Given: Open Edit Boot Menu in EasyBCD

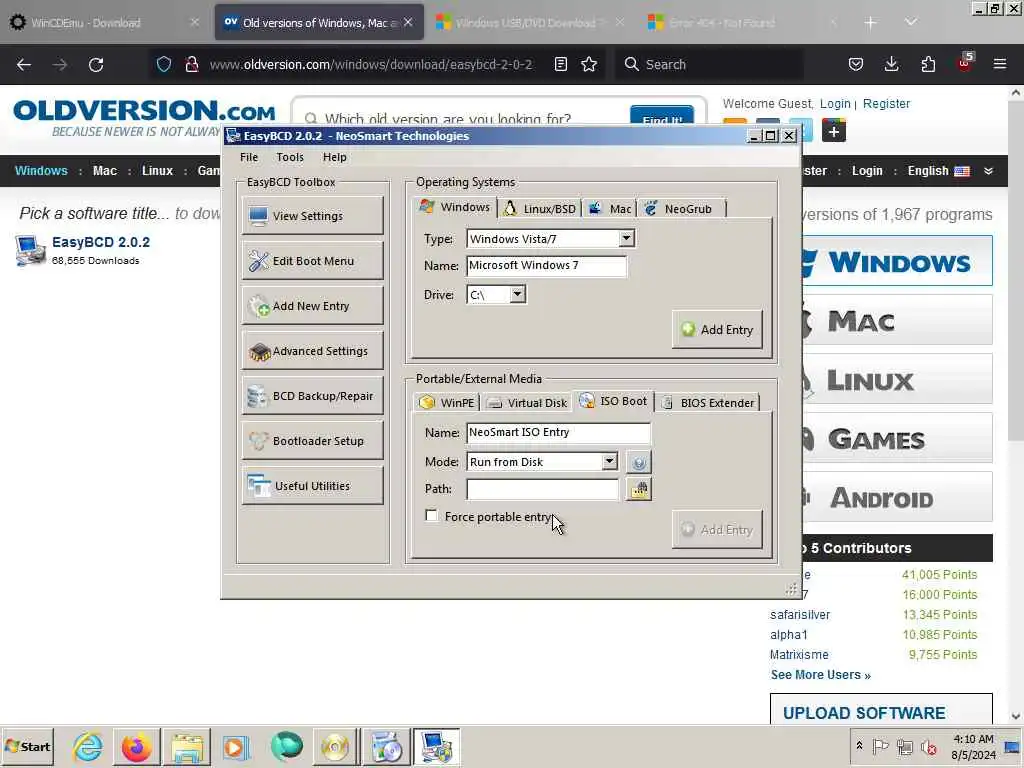Looking at the screenshot, I should [x=312, y=261].
